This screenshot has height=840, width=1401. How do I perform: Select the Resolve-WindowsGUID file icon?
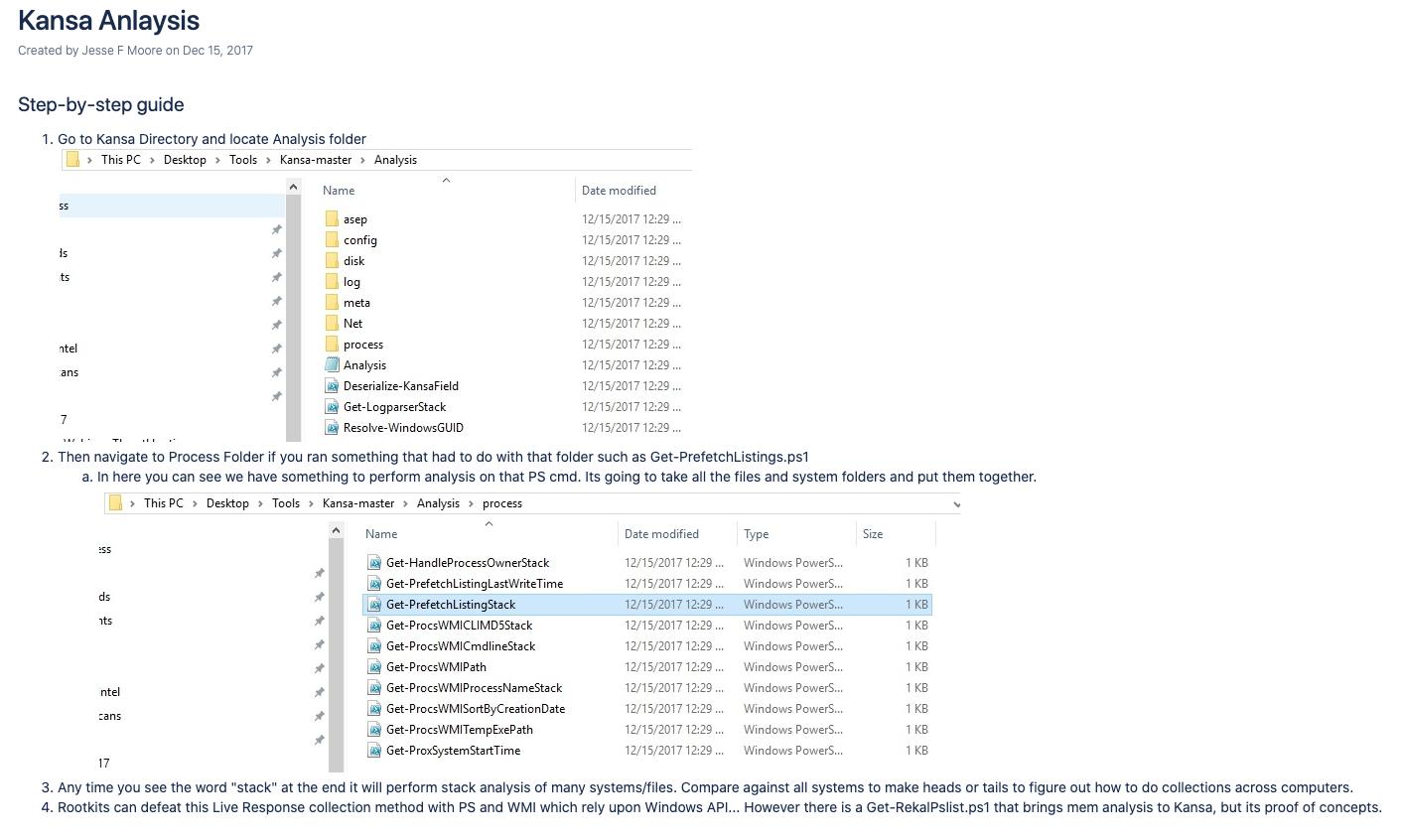(332, 428)
